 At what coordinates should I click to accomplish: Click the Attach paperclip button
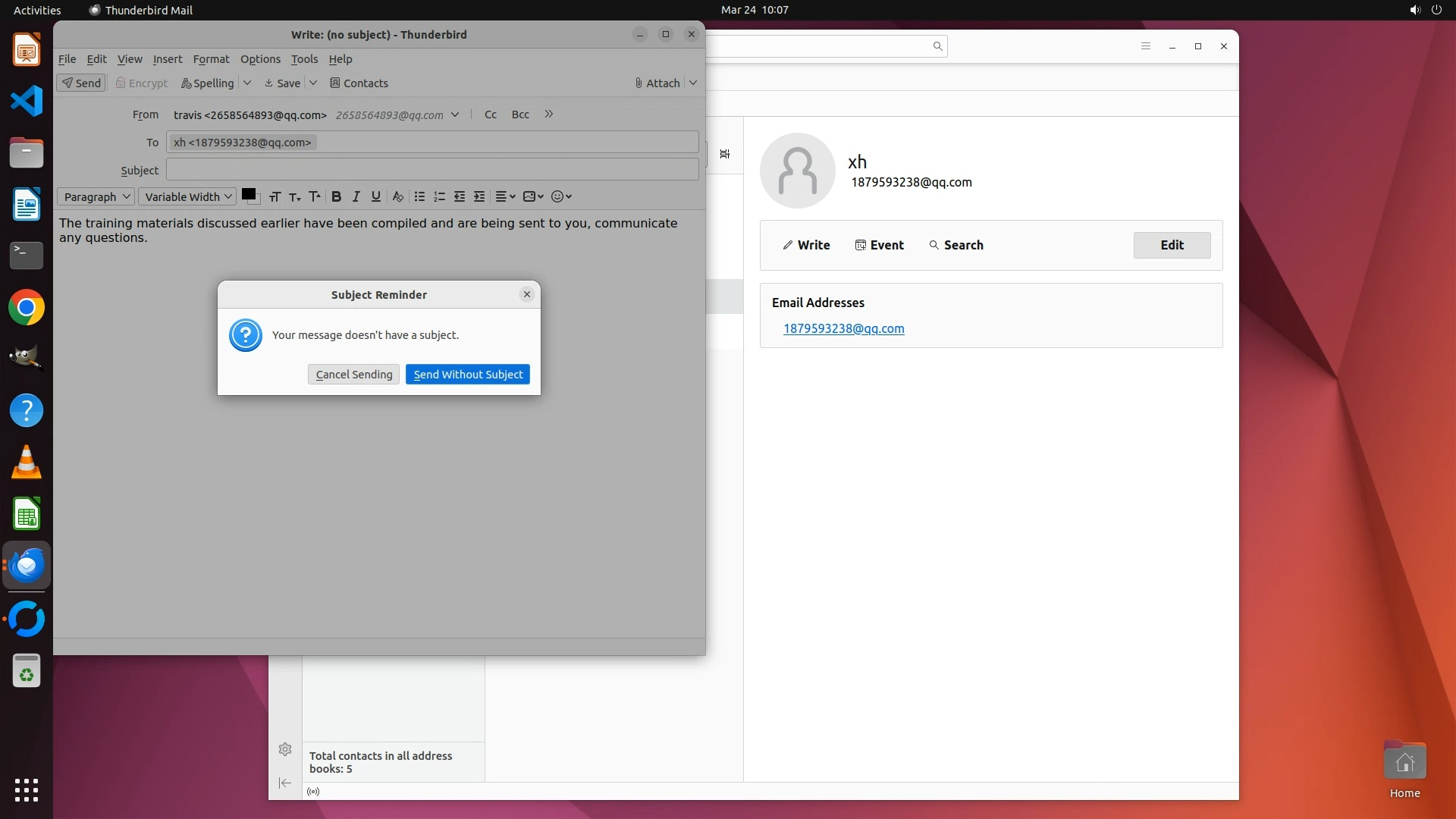[657, 83]
